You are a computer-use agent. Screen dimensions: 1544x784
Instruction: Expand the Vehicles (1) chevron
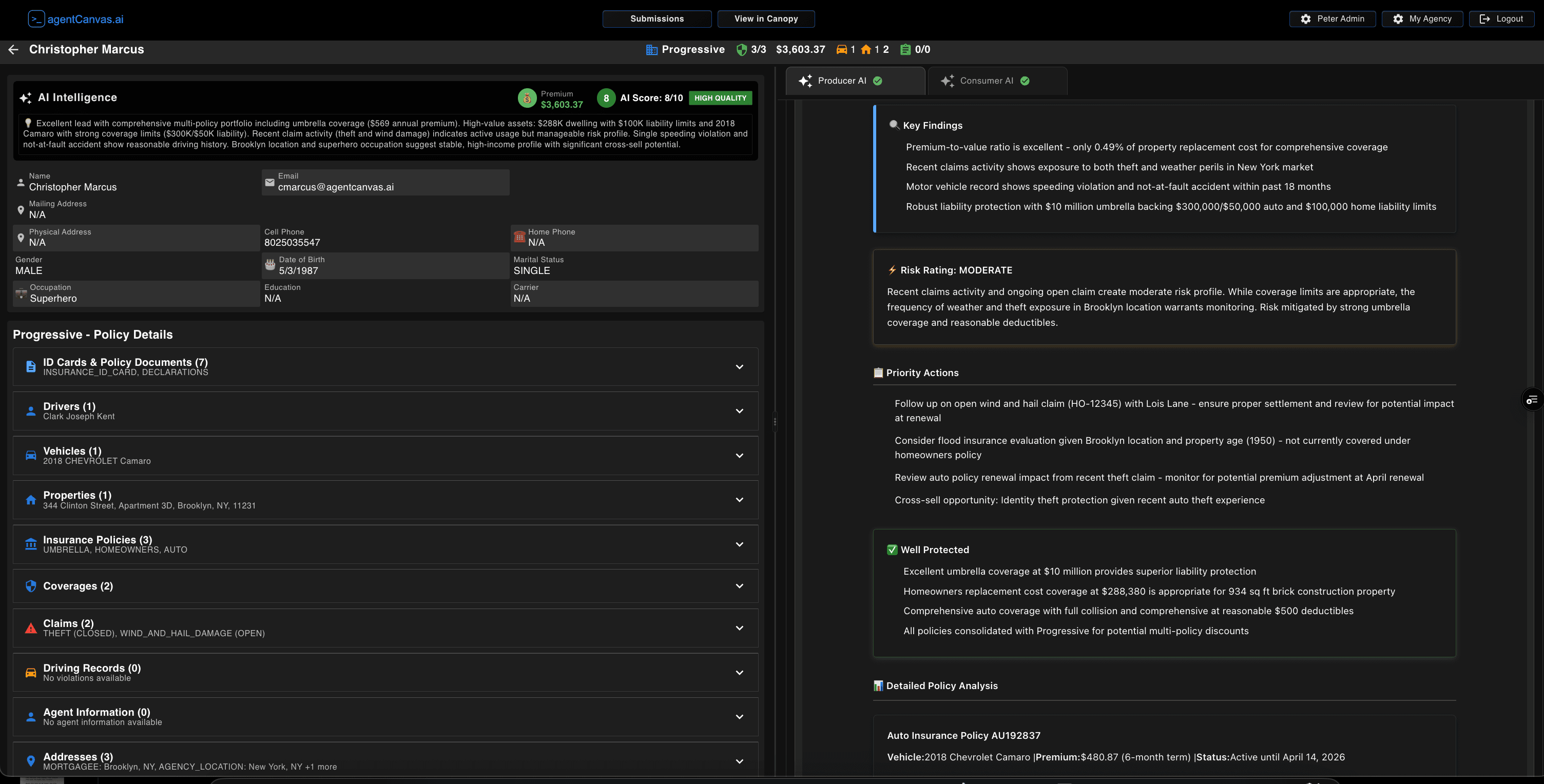click(739, 456)
